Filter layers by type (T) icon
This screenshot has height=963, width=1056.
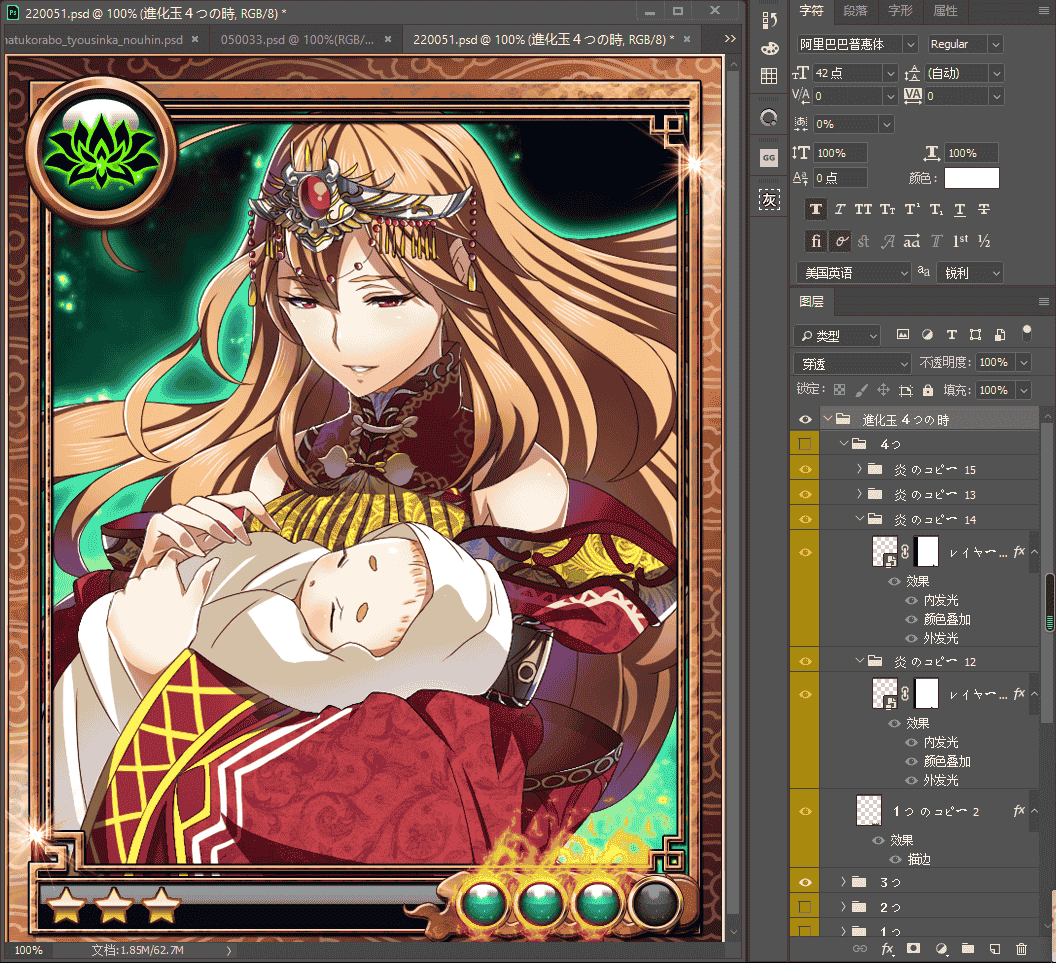point(952,335)
